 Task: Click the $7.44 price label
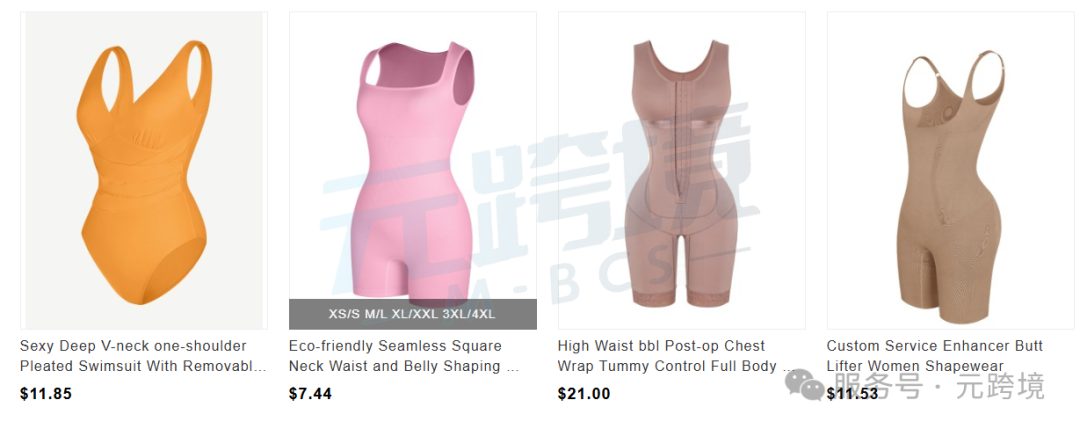310,394
